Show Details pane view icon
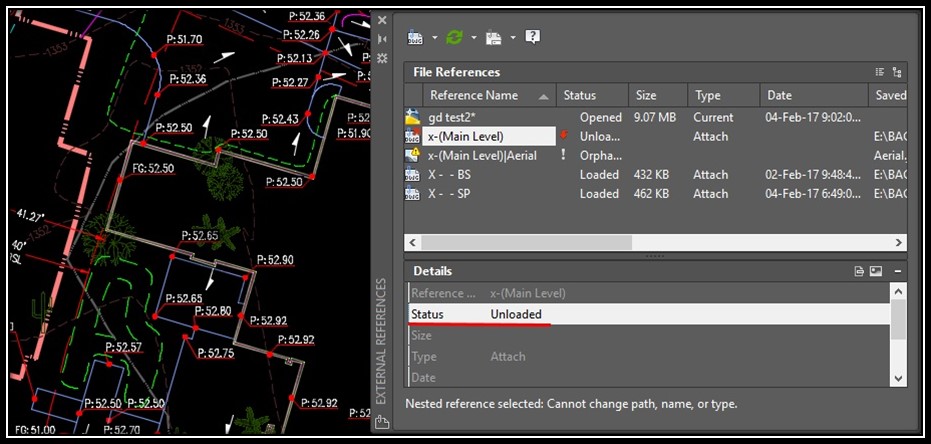 (859, 271)
